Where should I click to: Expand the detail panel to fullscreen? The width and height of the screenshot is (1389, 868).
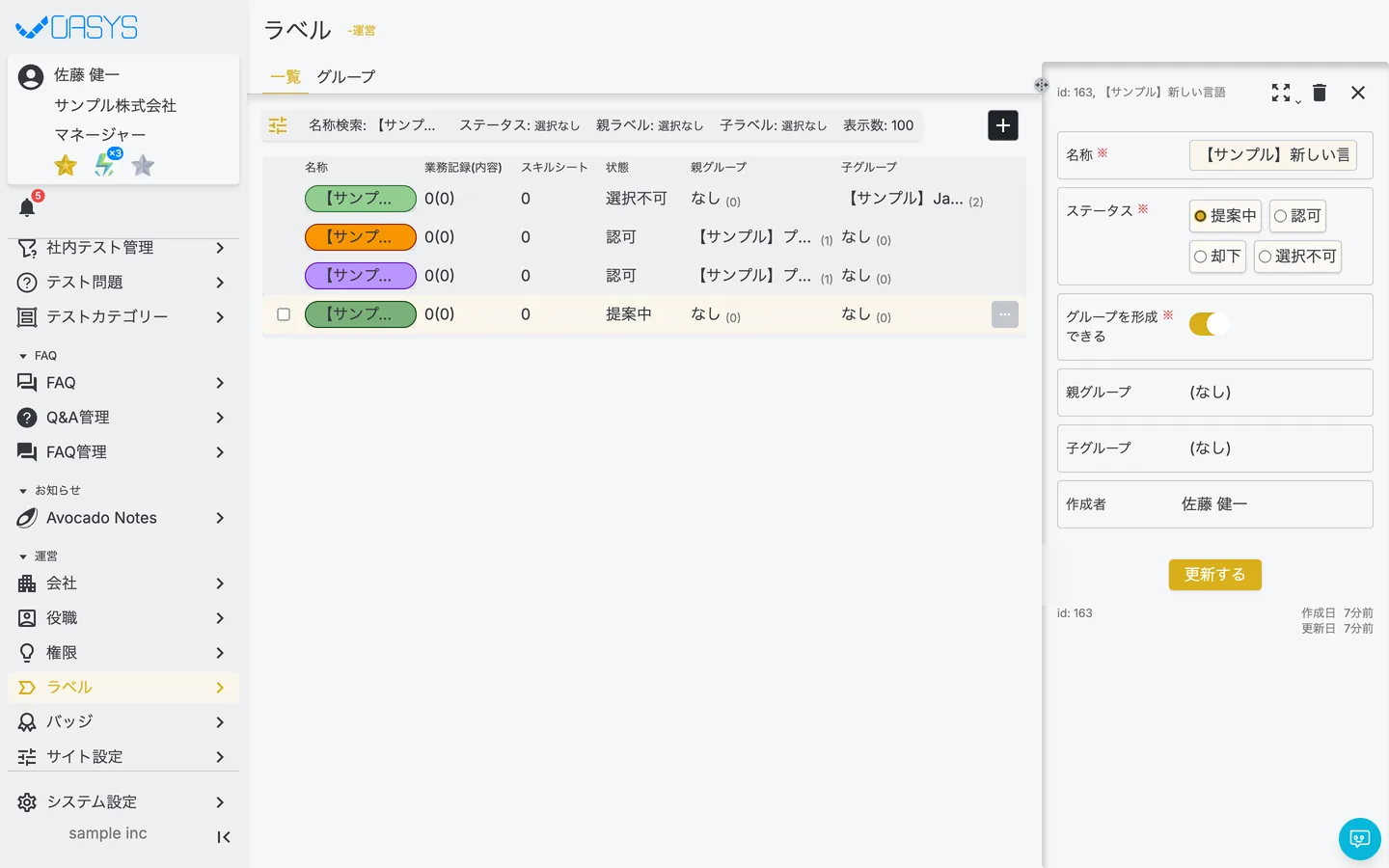(x=1281, y=93)
